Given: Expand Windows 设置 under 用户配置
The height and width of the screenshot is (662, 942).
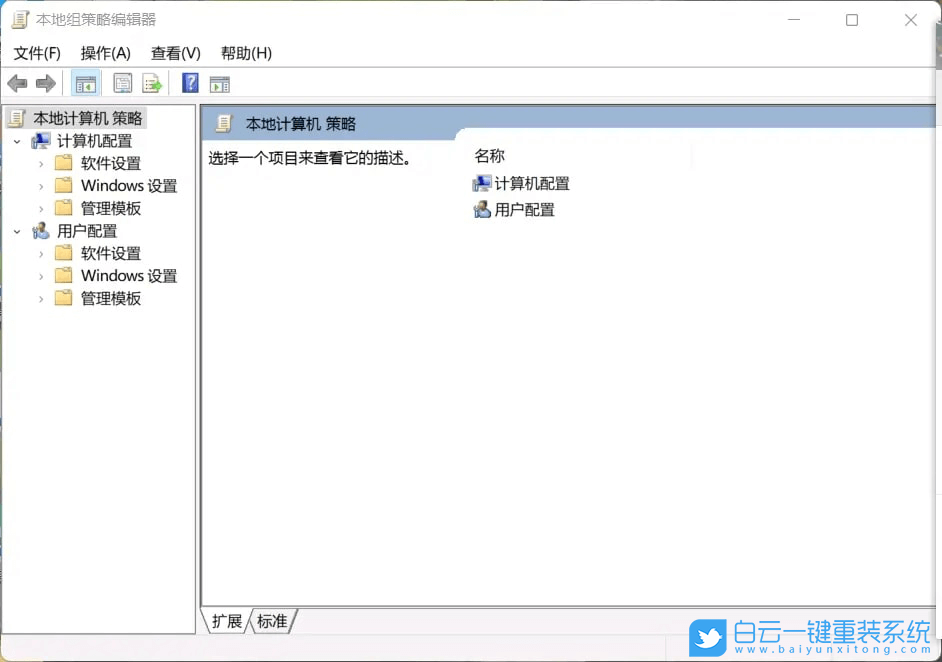Looking at the screenshot, I should (x=40, y=275).
